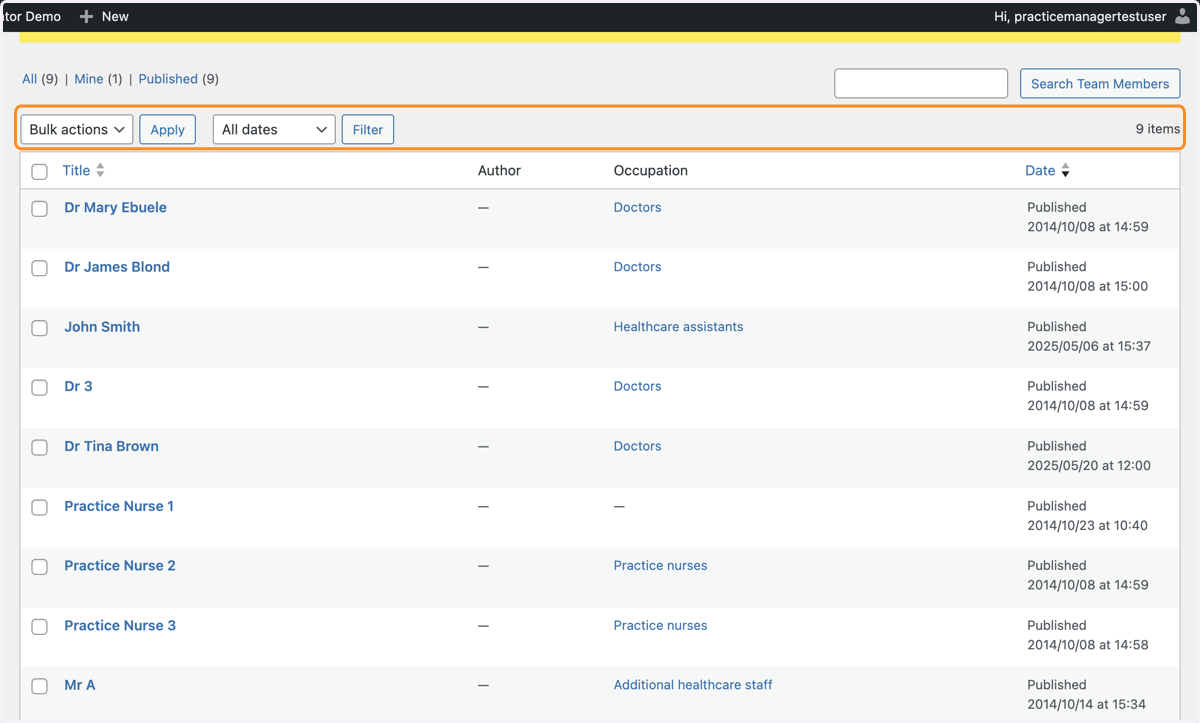Open Practice Nurse 1 entry

(x=119, y=506)
